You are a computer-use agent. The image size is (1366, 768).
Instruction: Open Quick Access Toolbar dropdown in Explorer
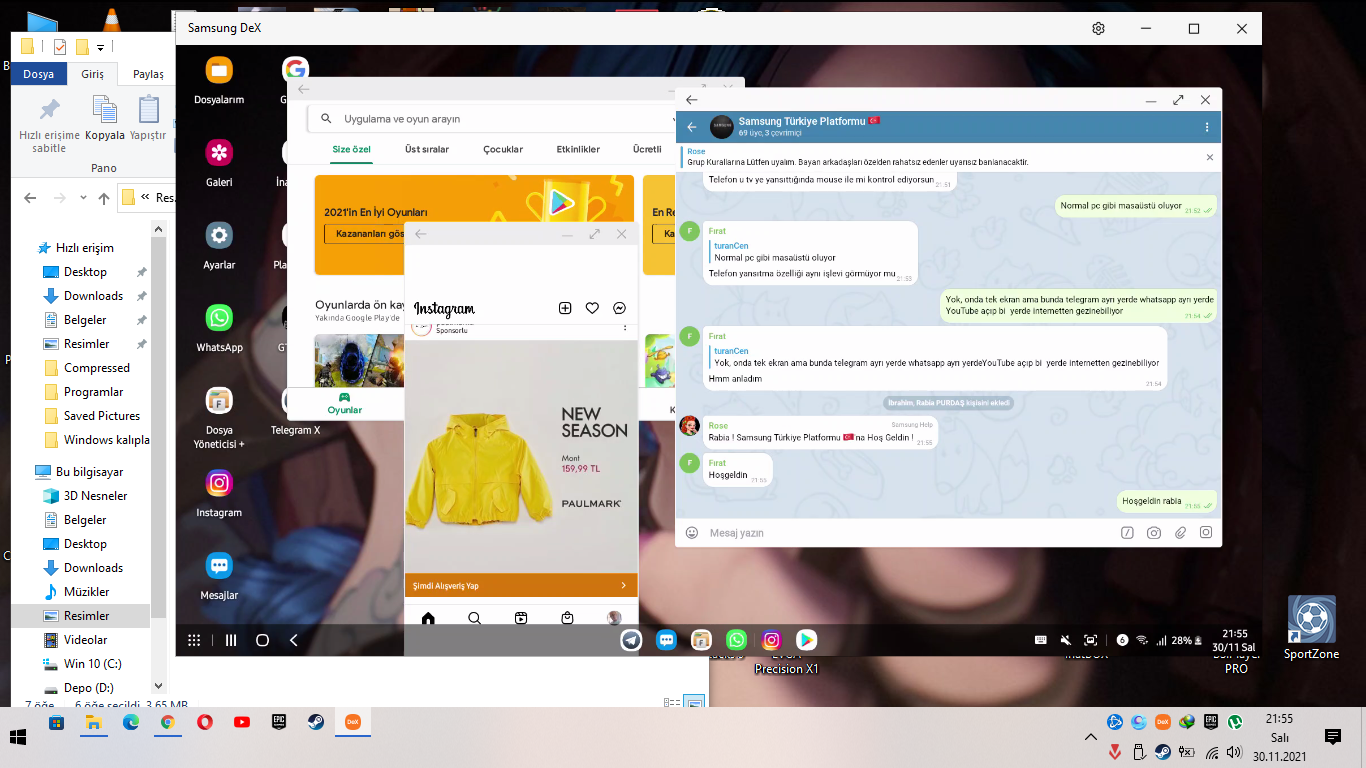pyautogui.click(x=101, y=48)
